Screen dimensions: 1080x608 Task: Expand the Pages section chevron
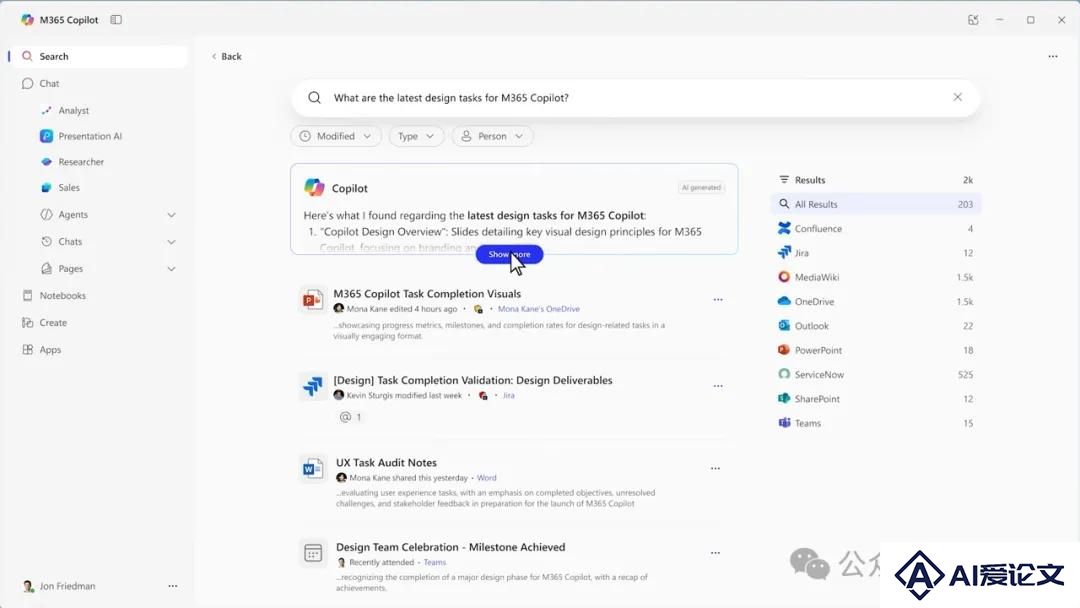click(x=172, y=269)
